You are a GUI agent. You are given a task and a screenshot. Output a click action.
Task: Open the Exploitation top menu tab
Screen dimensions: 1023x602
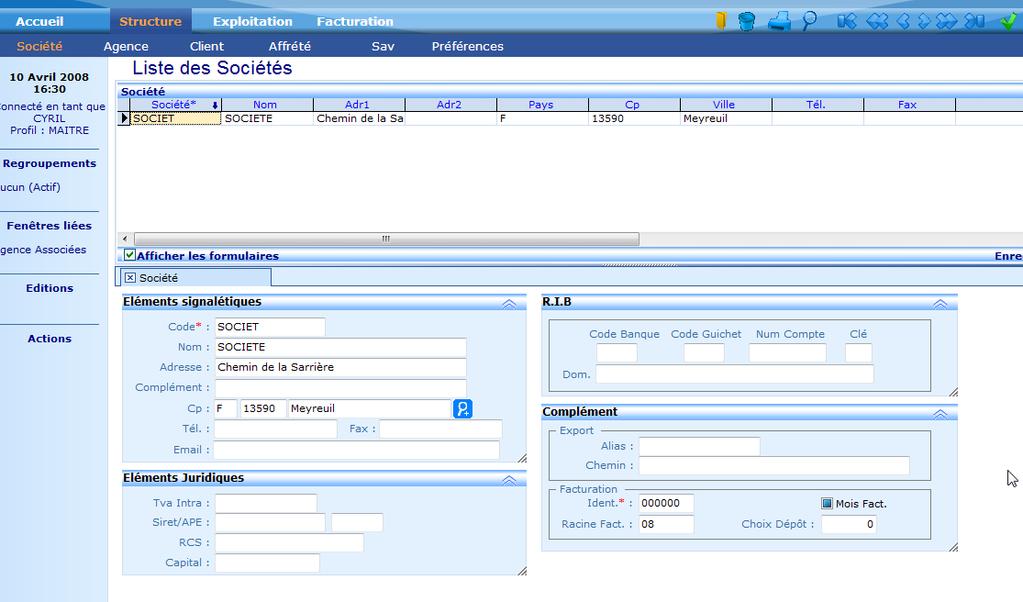click(252, 21)
